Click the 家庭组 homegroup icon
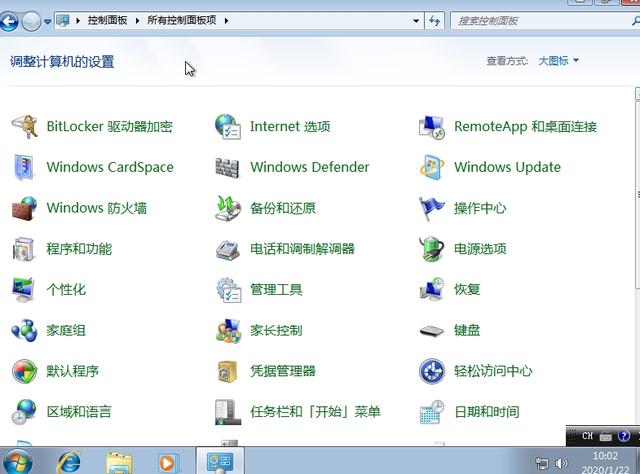Viewport: 640px width, 474px height. 24,330
